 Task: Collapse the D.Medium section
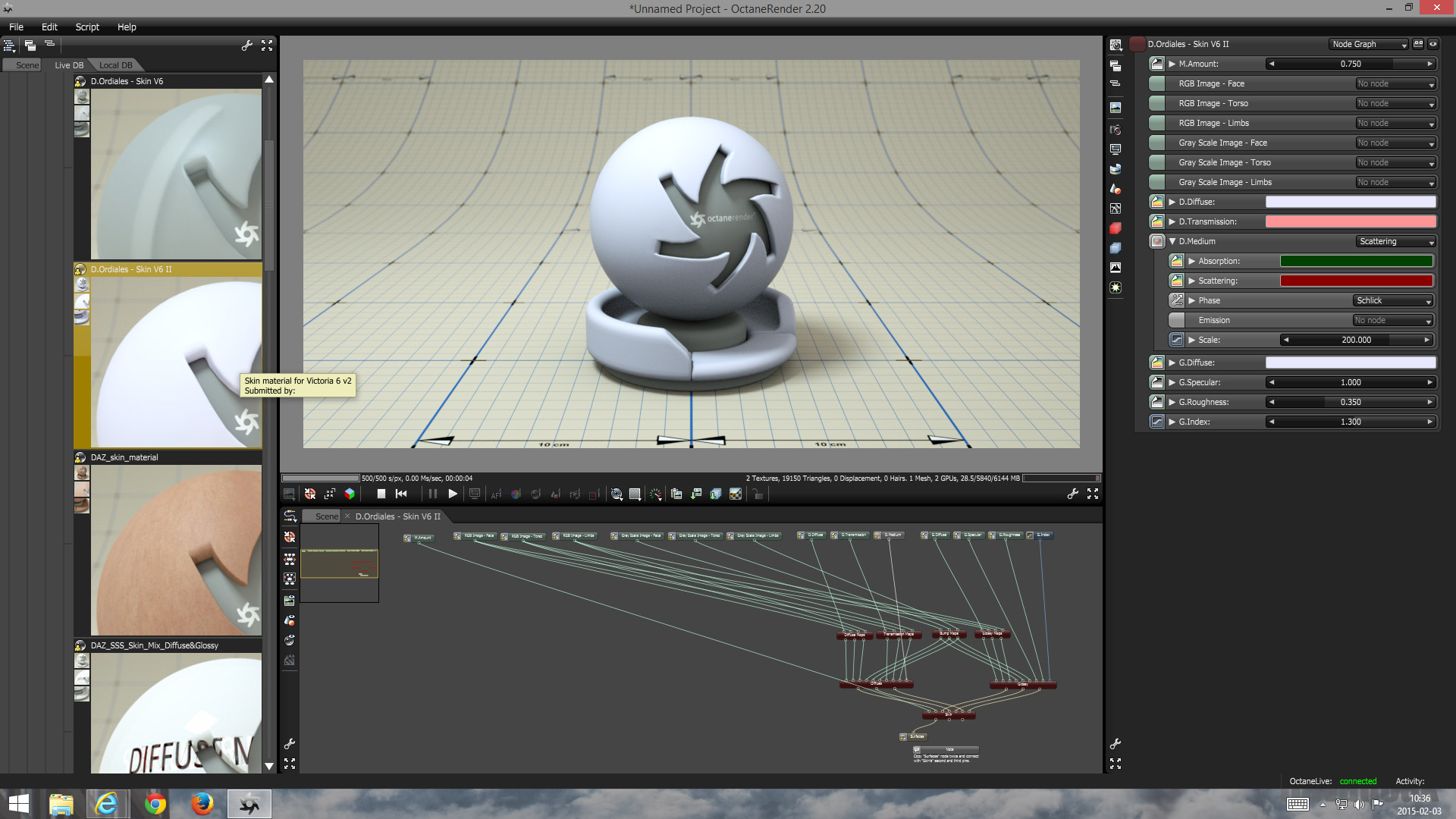click(1172, 241)
